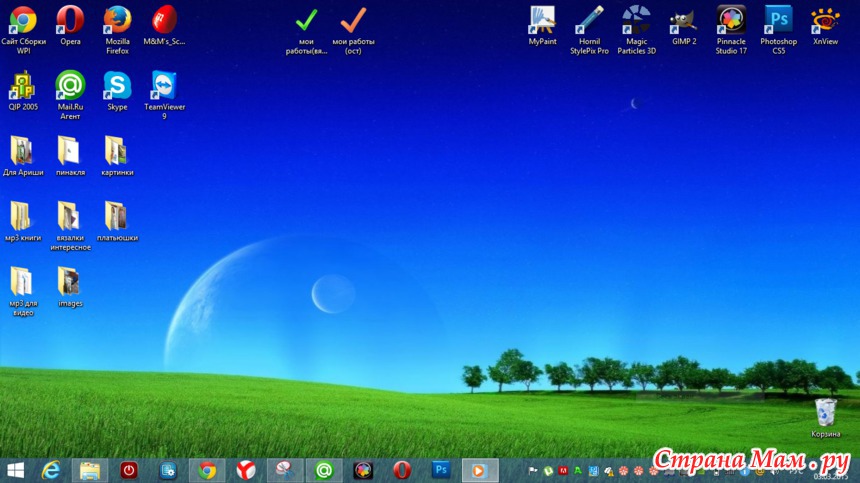Open the Корзина recycle bin
Viewport: 860px width, 483px height.
click(825, 418)
